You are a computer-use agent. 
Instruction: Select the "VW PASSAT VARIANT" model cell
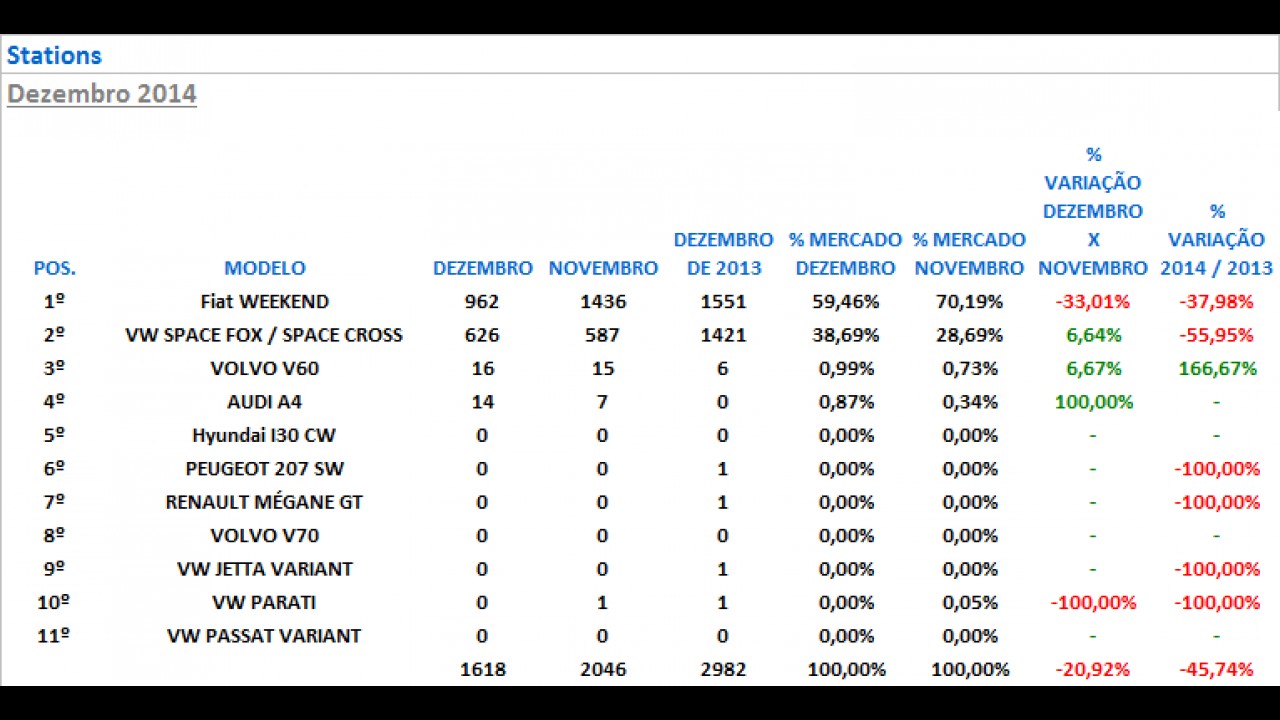tap(264, 635)
